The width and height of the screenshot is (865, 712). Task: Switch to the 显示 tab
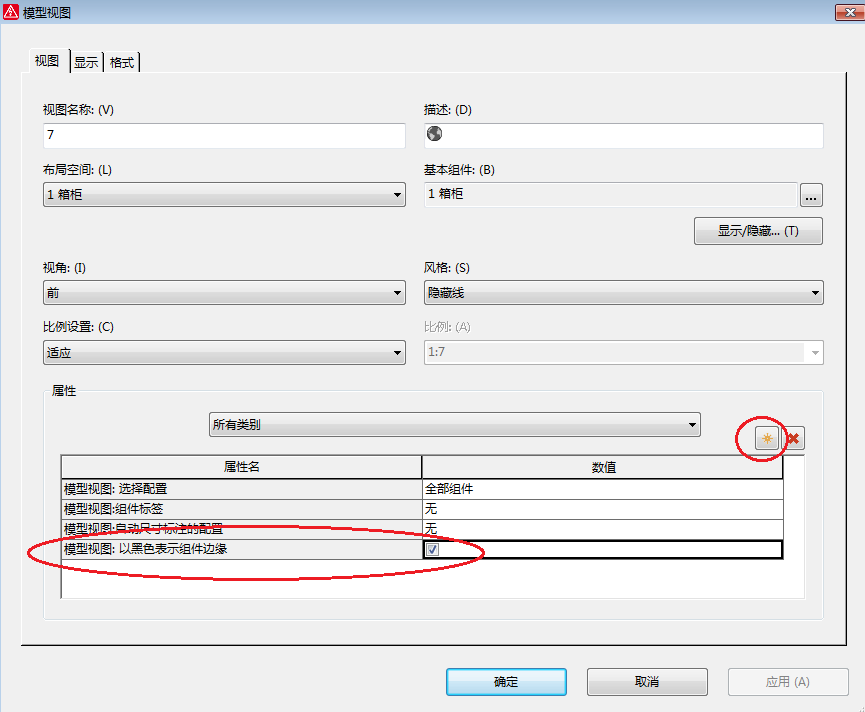86,62
